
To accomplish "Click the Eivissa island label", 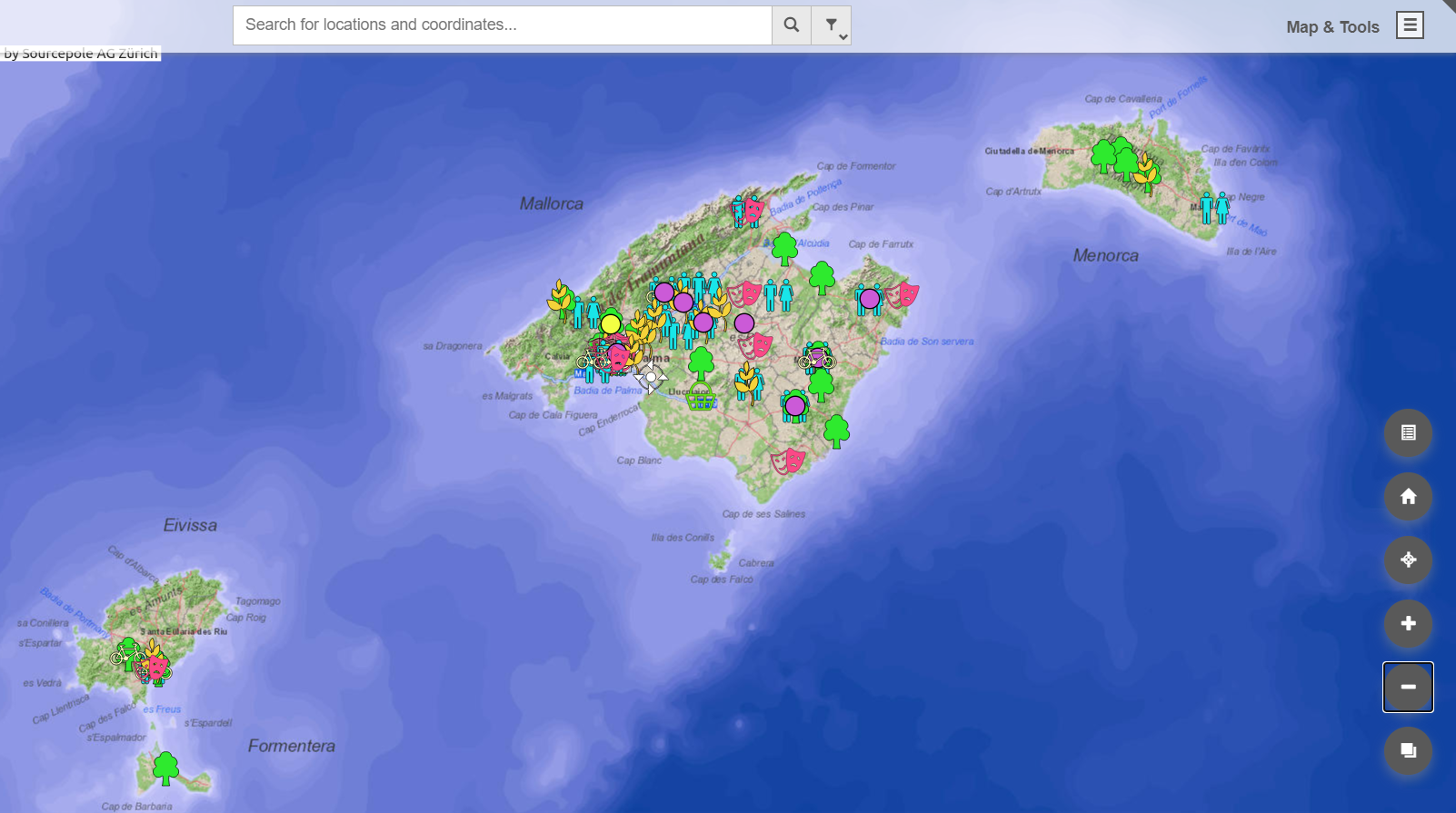I will tap(190, 525).
